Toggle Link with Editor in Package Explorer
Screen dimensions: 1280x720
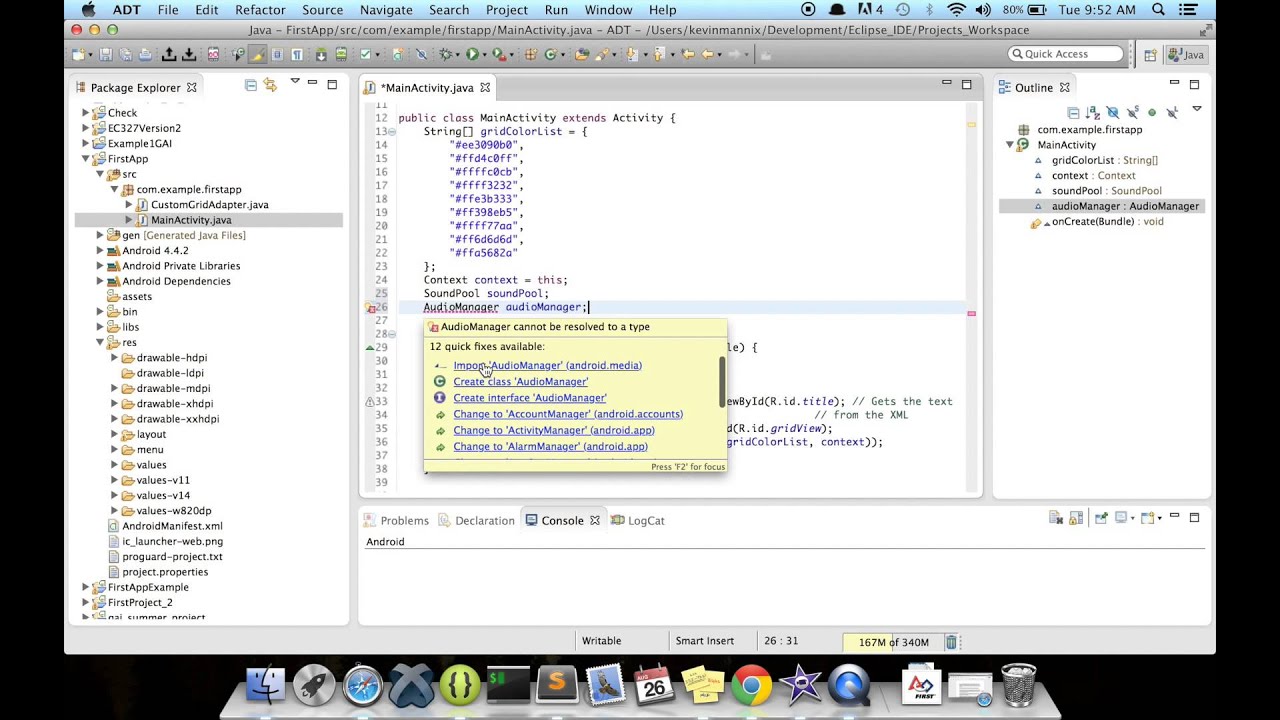(270, 86)
